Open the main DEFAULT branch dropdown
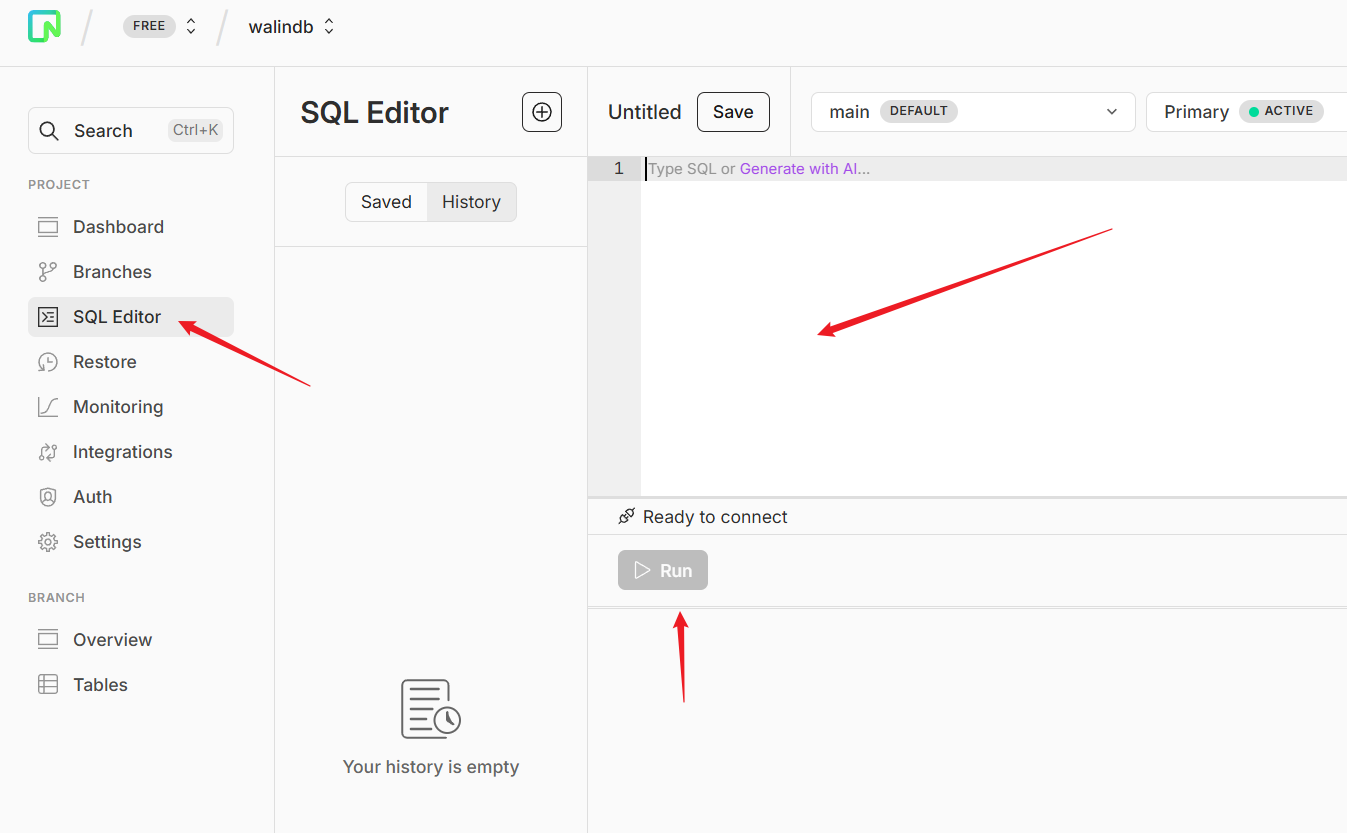This screenshot has height=833, width=1347. click(x=971, y=112)
